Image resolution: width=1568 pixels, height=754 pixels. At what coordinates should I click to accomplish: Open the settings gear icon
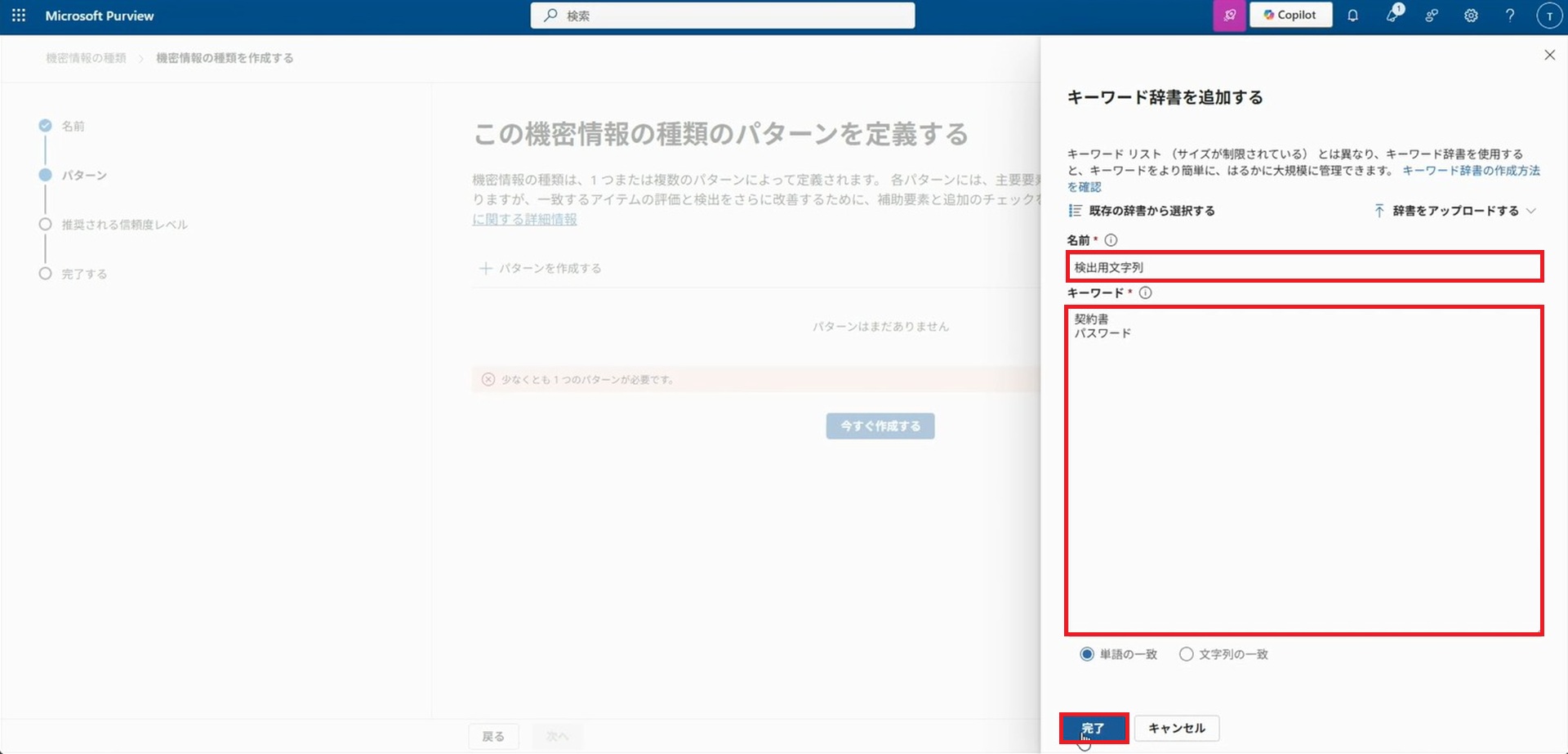point(1471,16)
